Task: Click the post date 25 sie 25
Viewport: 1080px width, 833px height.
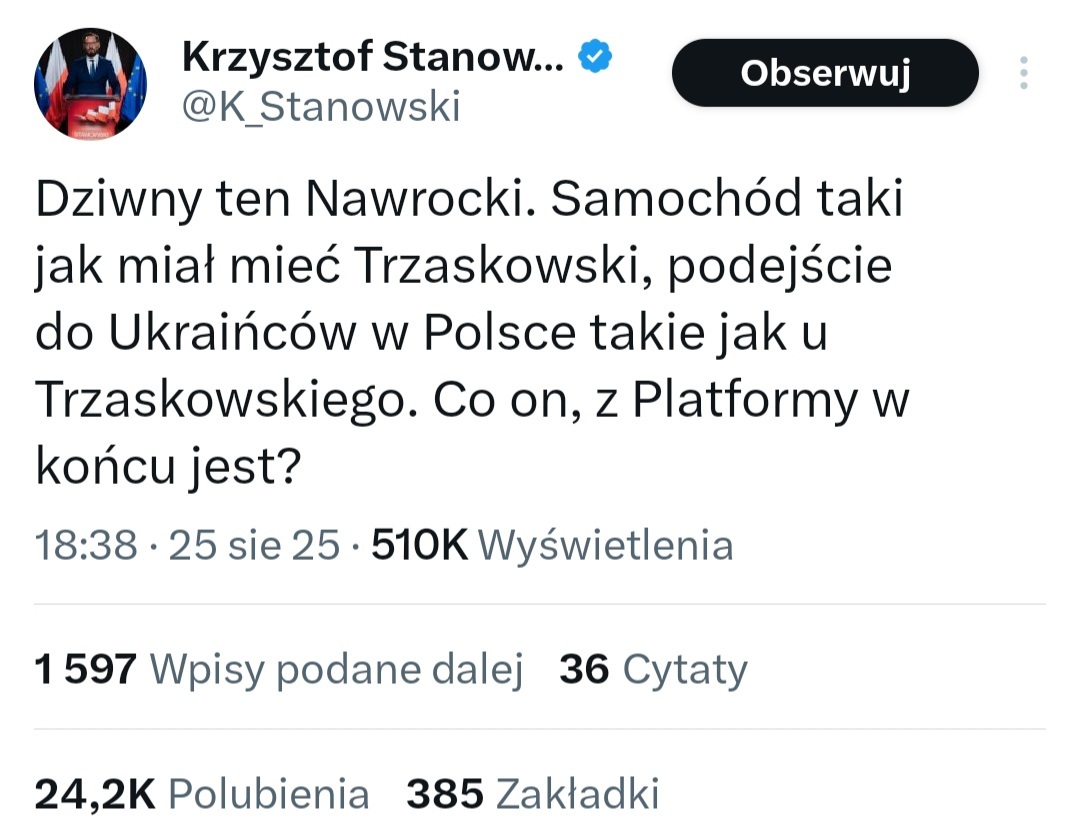Action: tap(254, 545)
